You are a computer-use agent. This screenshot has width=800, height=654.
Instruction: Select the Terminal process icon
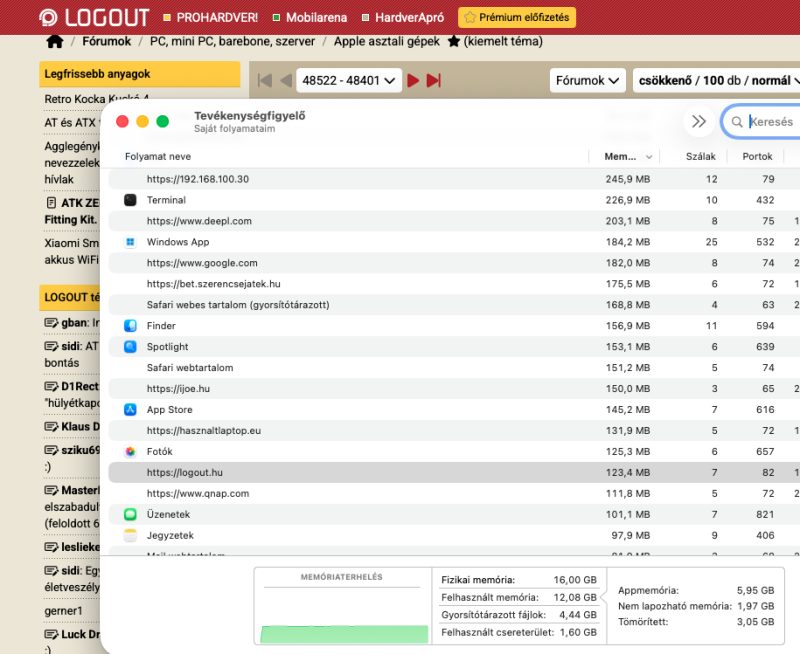(130, 200)
